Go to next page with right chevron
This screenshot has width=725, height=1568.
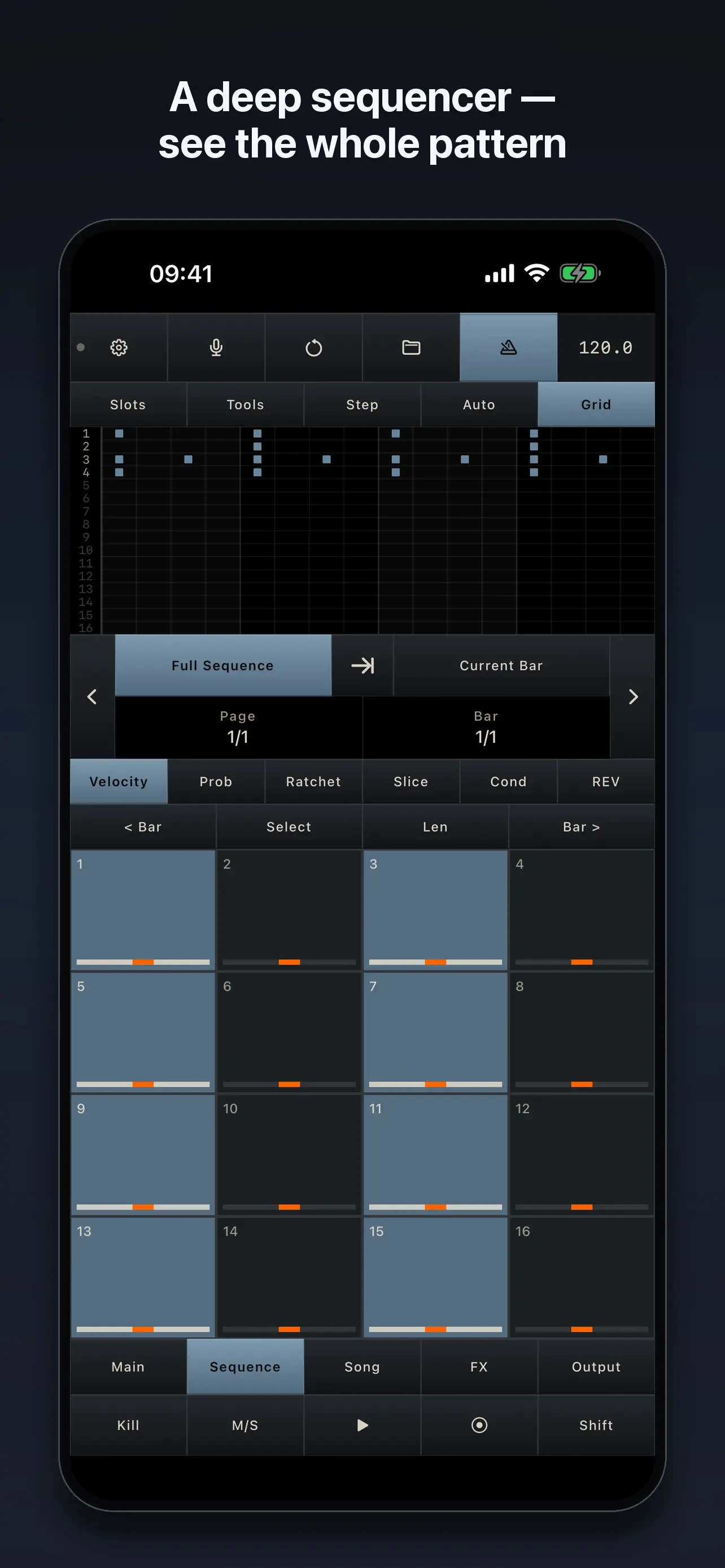[632, 697]
